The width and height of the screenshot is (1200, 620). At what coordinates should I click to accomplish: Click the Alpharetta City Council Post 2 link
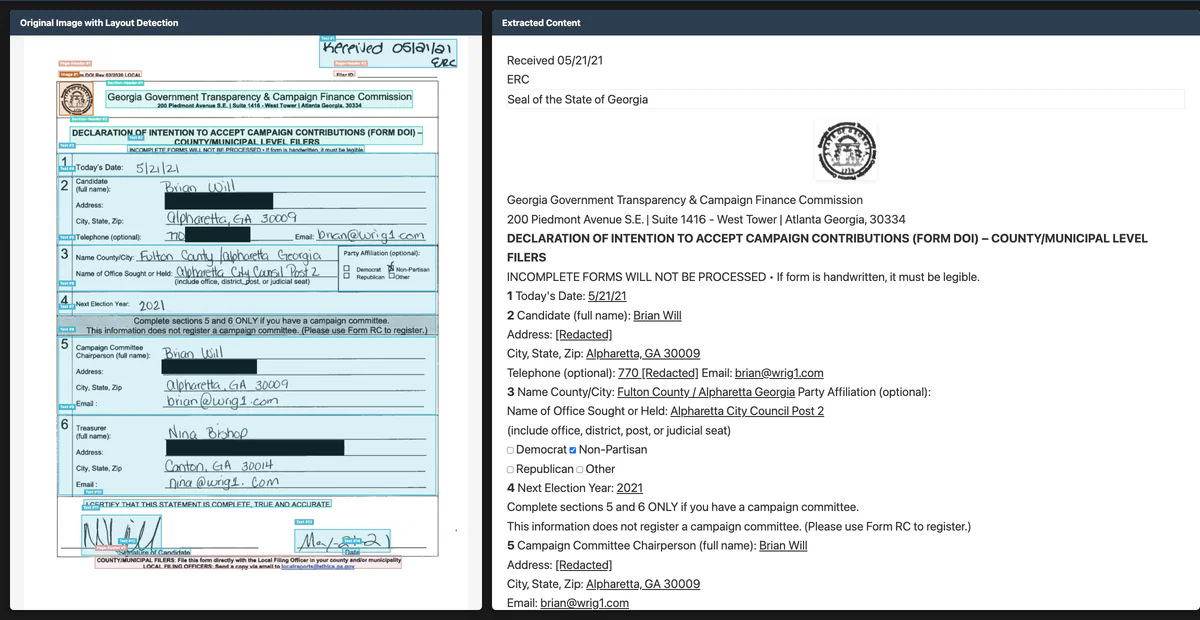(x=746, y=411)
